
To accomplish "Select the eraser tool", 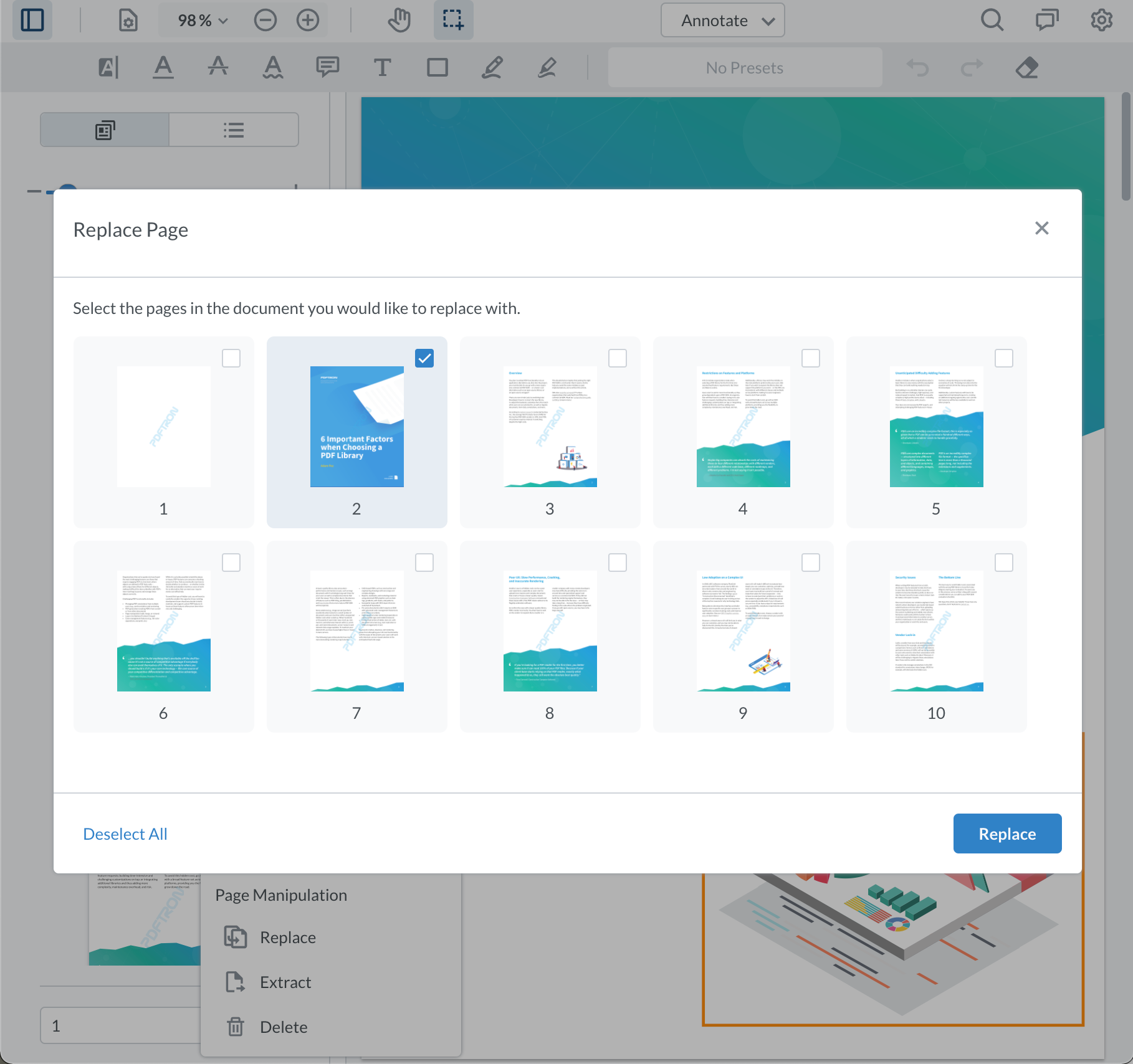I will point(1027,67).
